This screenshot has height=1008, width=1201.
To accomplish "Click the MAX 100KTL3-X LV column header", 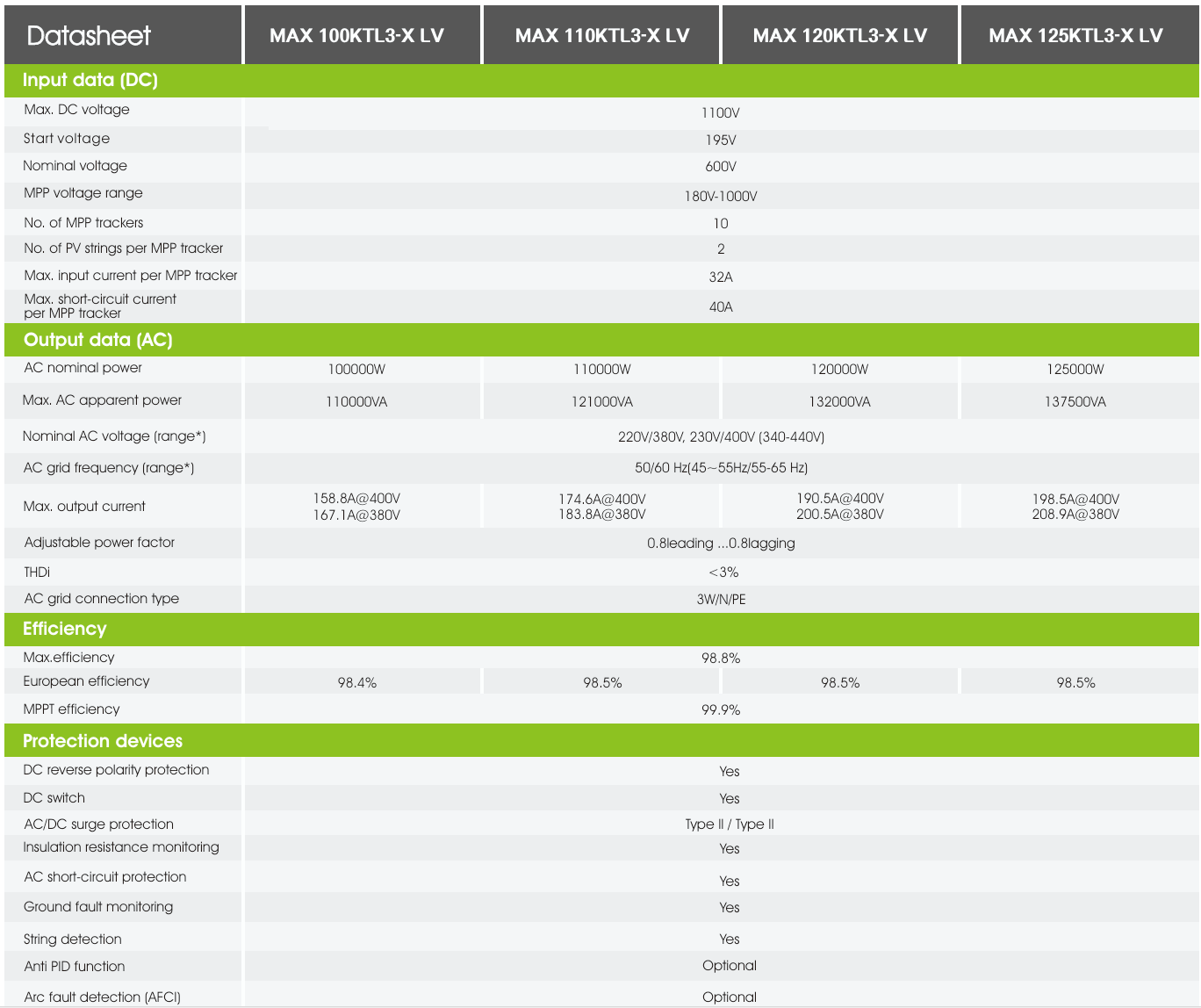I will (x=356, y=36).
